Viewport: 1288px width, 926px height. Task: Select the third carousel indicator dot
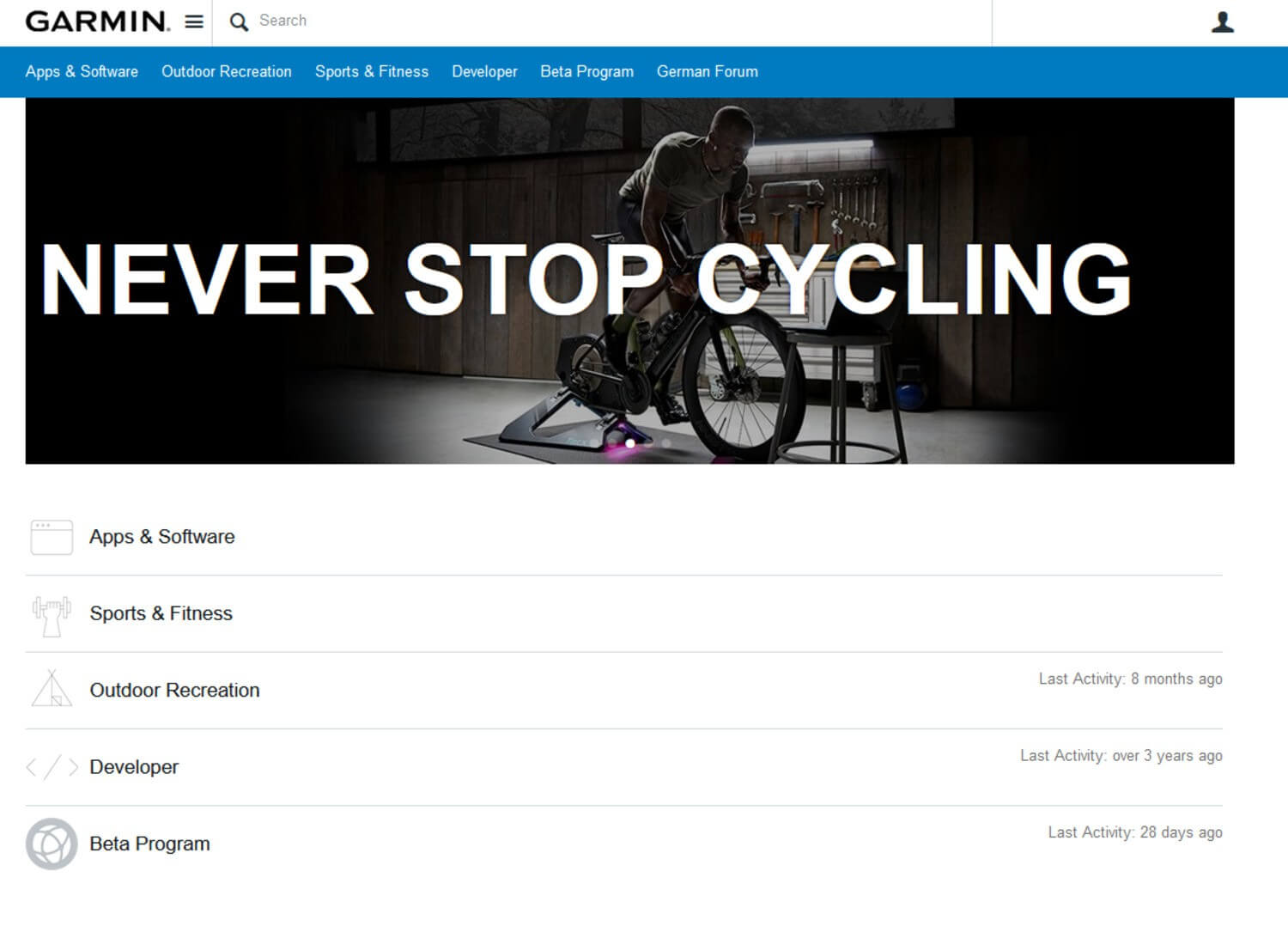coord(664,444)
